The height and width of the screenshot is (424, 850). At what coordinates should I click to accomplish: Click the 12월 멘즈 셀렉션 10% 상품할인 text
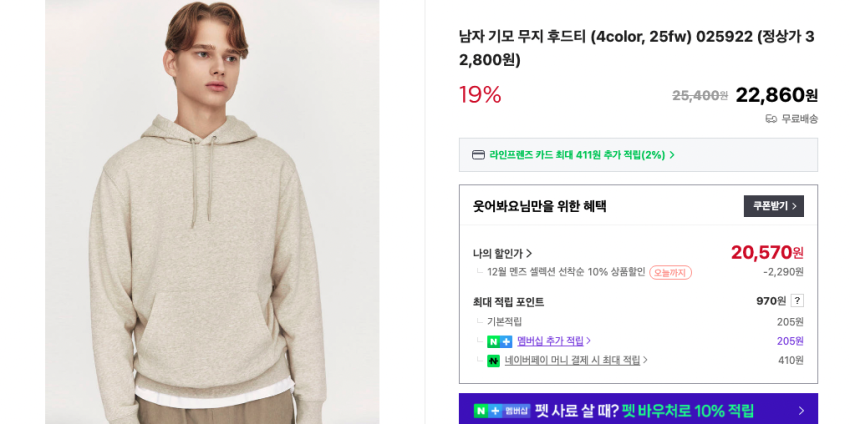(566, 273)
